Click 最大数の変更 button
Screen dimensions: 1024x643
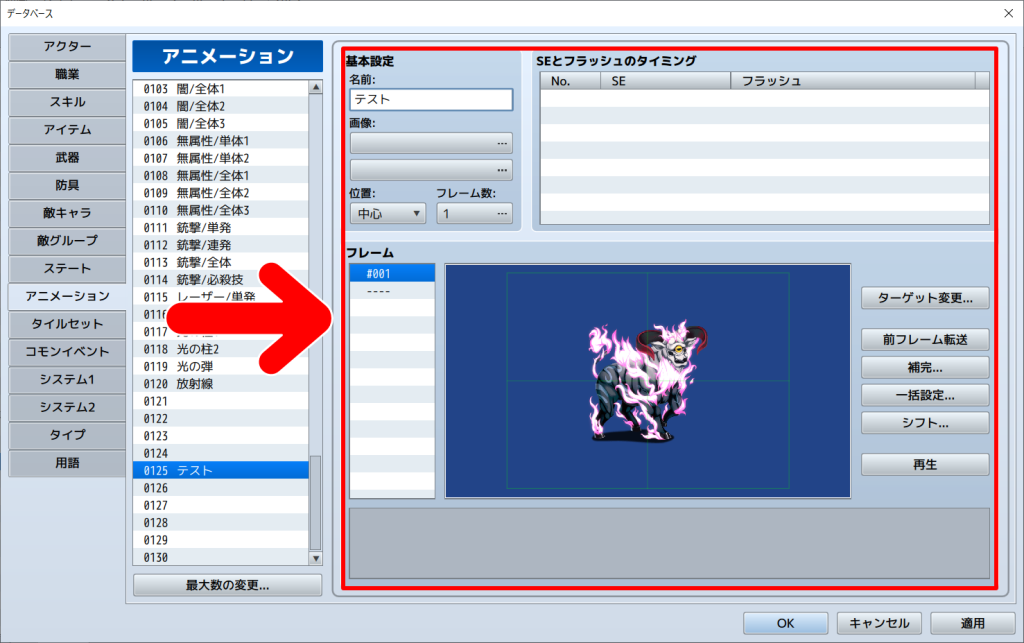(227, 585)
